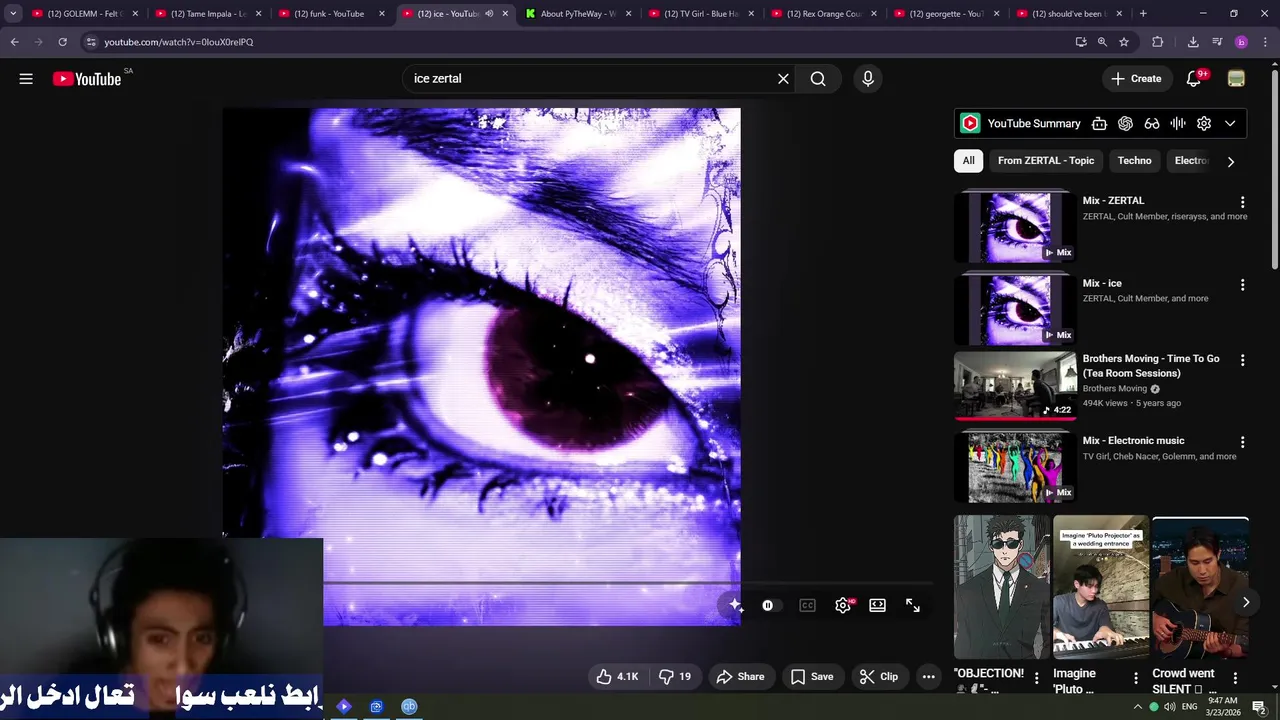This screenshot has height=720, width=1280.
Task: Select the All filter chip
Action: pyautogui.click(x=968, y=161)
